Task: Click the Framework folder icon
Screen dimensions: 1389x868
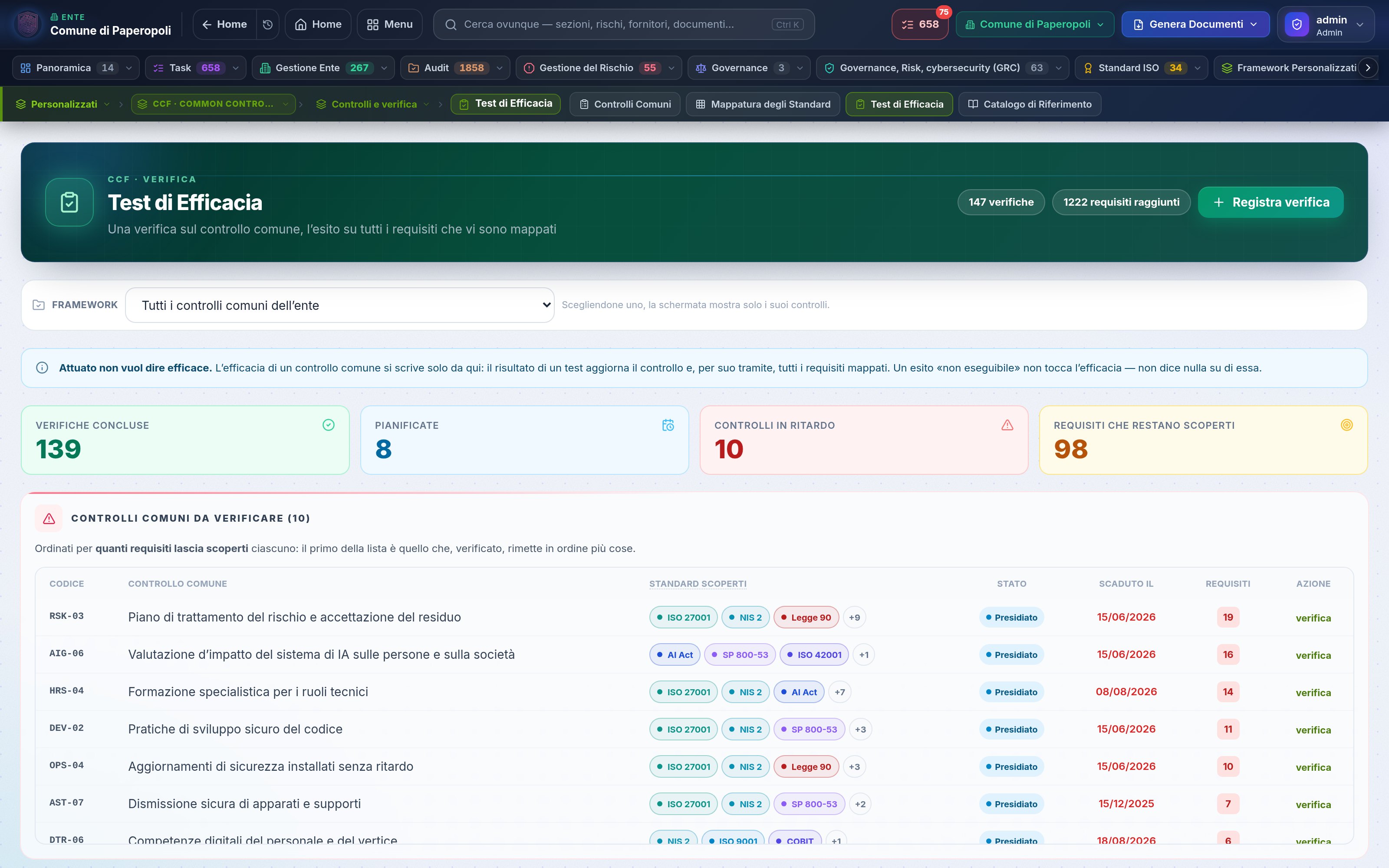Action: tap(39, 305)
